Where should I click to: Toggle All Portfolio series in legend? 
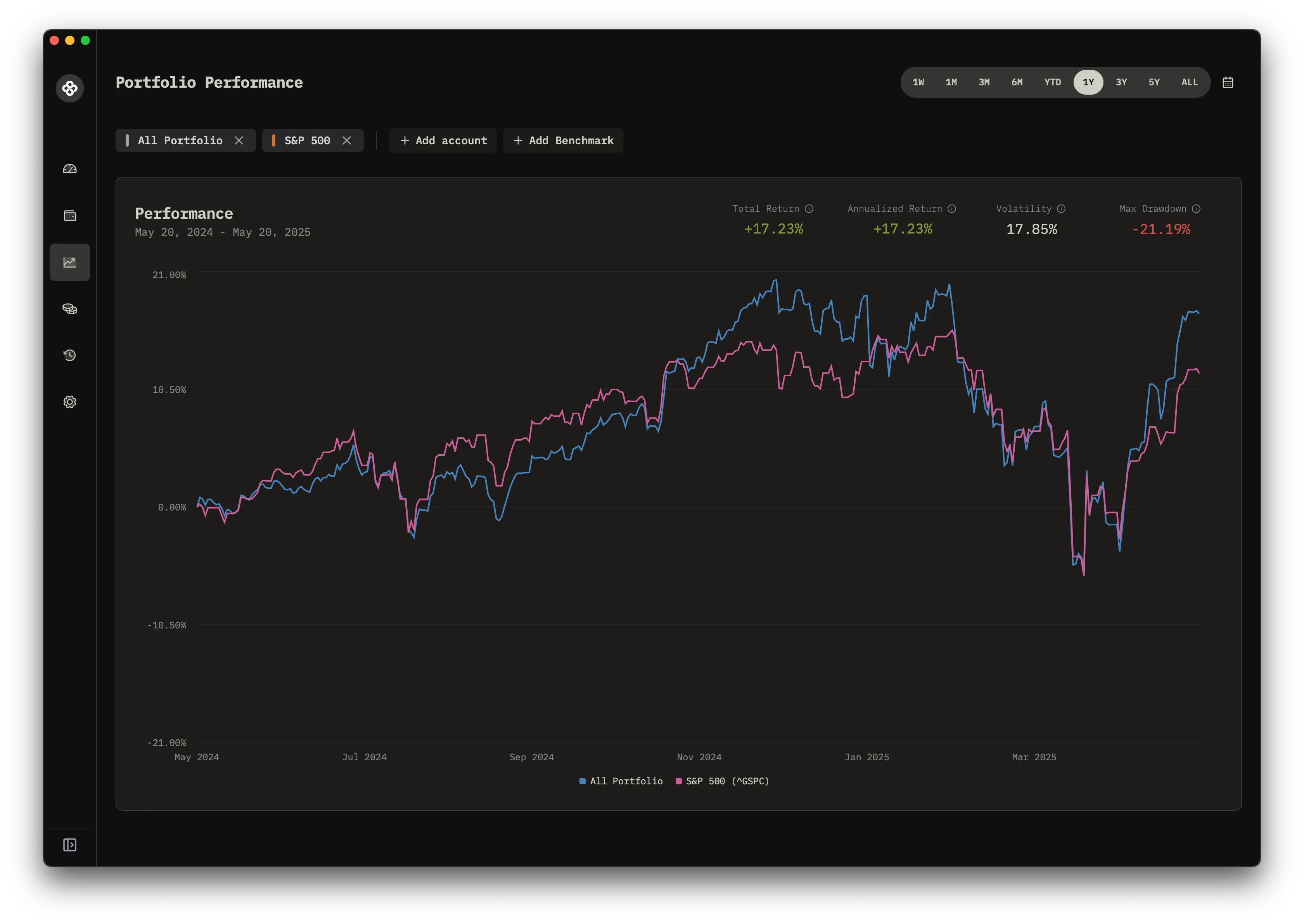[621, 781]
